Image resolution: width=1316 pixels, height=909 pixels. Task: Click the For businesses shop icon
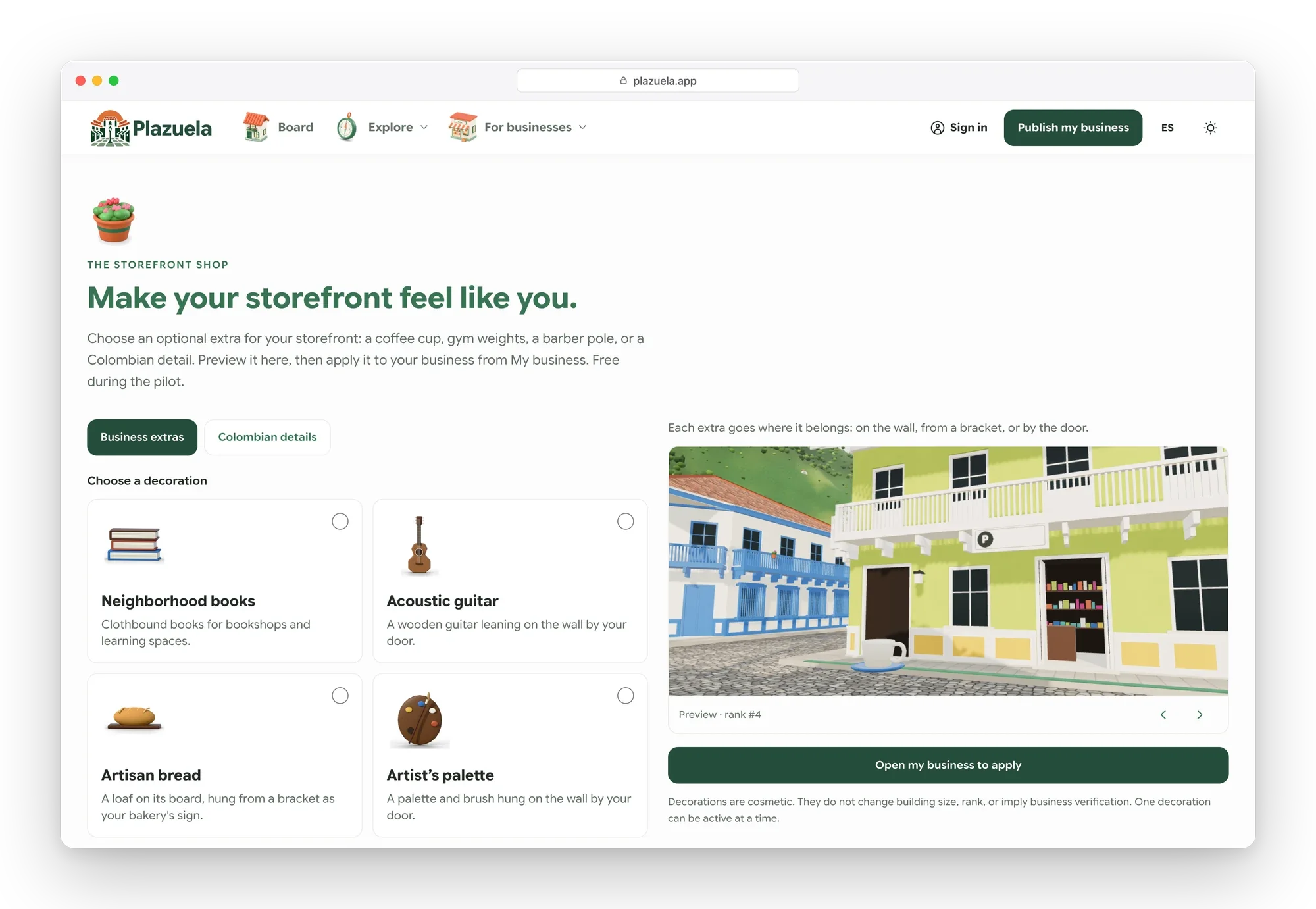pos(463,127)
